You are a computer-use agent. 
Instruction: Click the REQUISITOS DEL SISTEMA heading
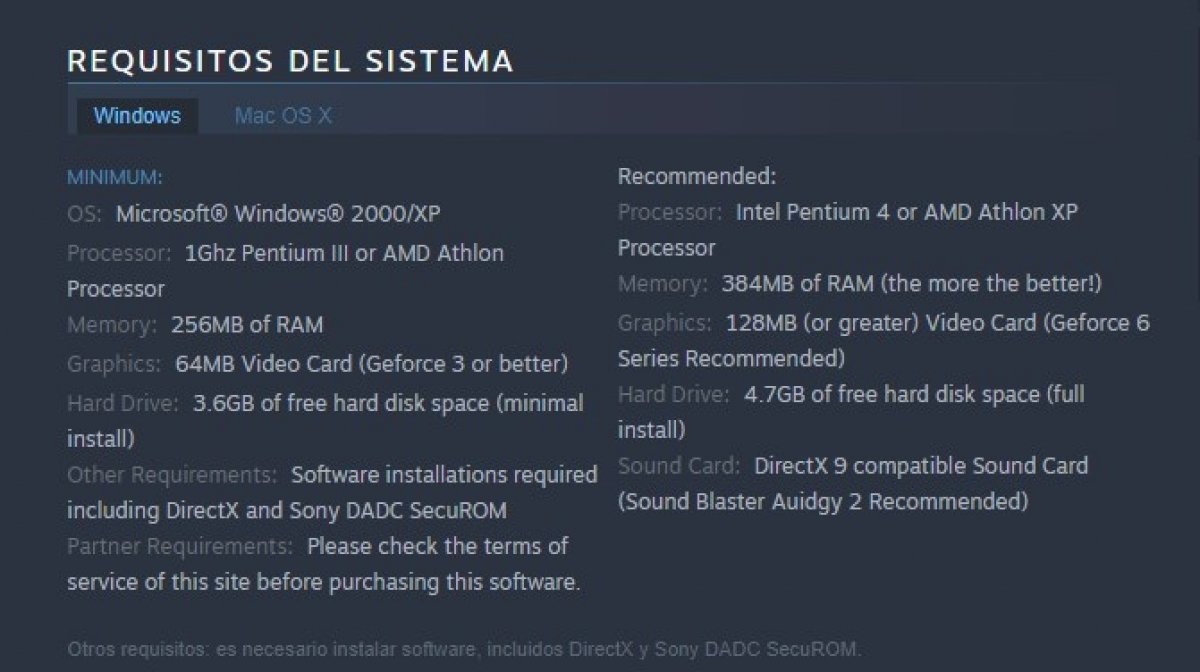290,61
